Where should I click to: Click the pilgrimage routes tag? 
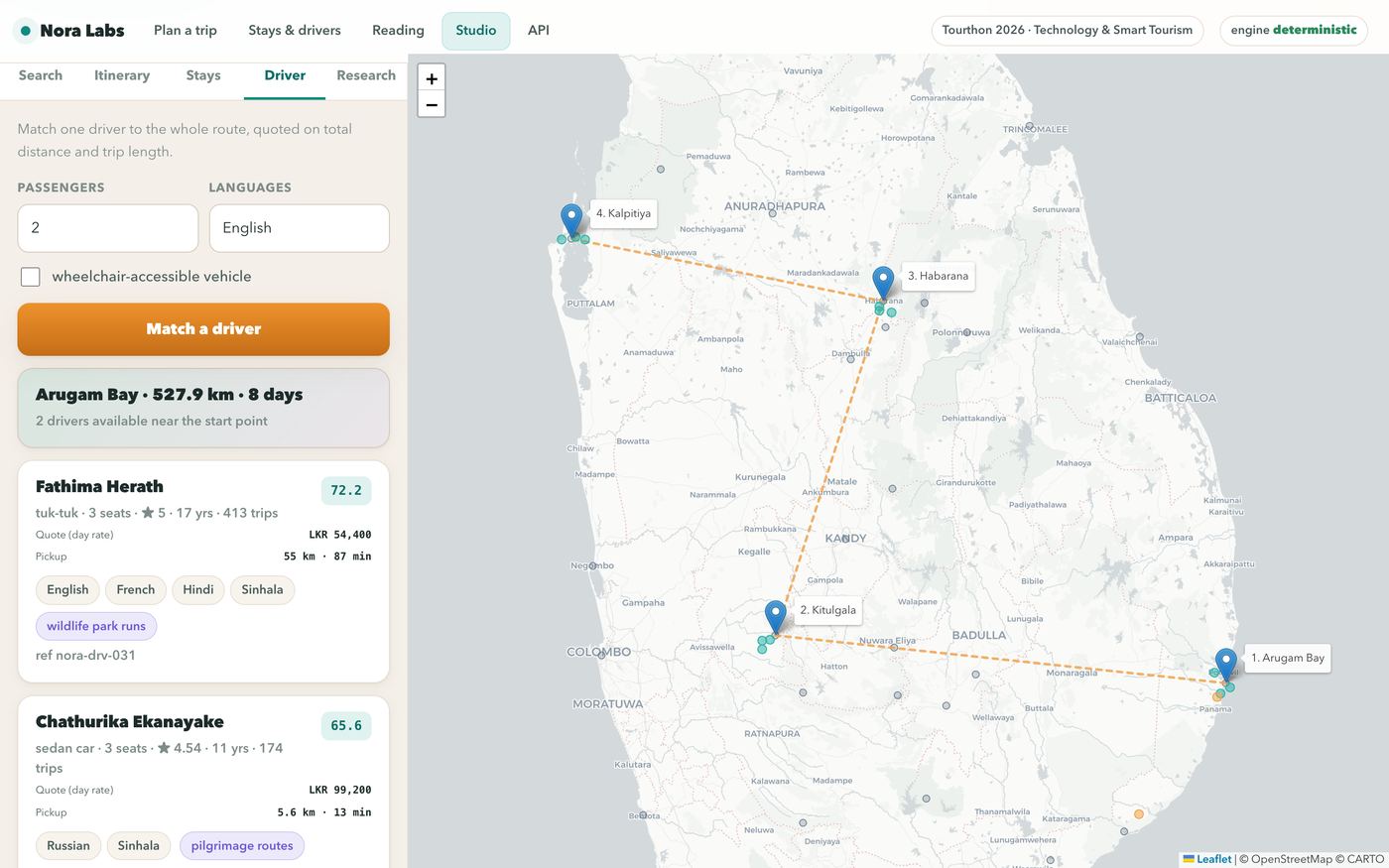coord(242,846)
